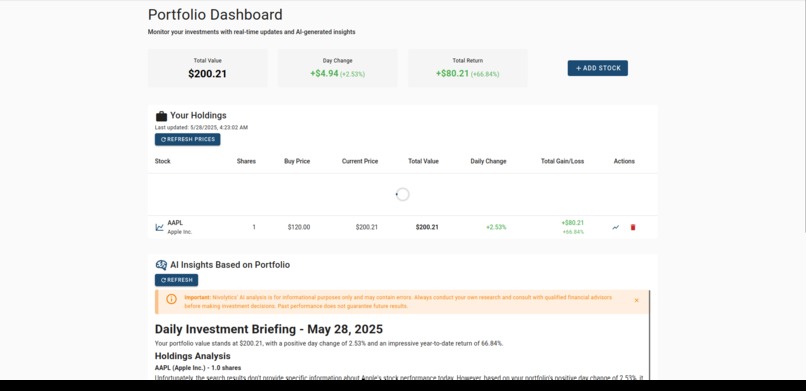
Task: Click the Stock column header
Action: tap(162, 161)
